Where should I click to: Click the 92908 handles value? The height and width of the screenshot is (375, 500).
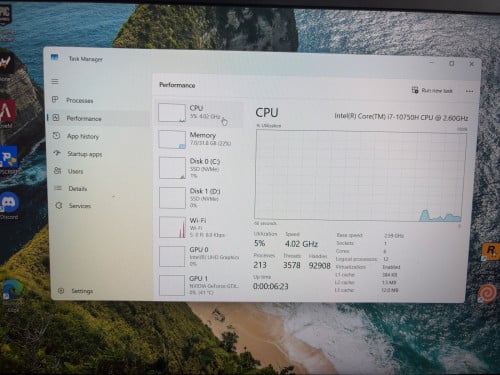(320, 266)
